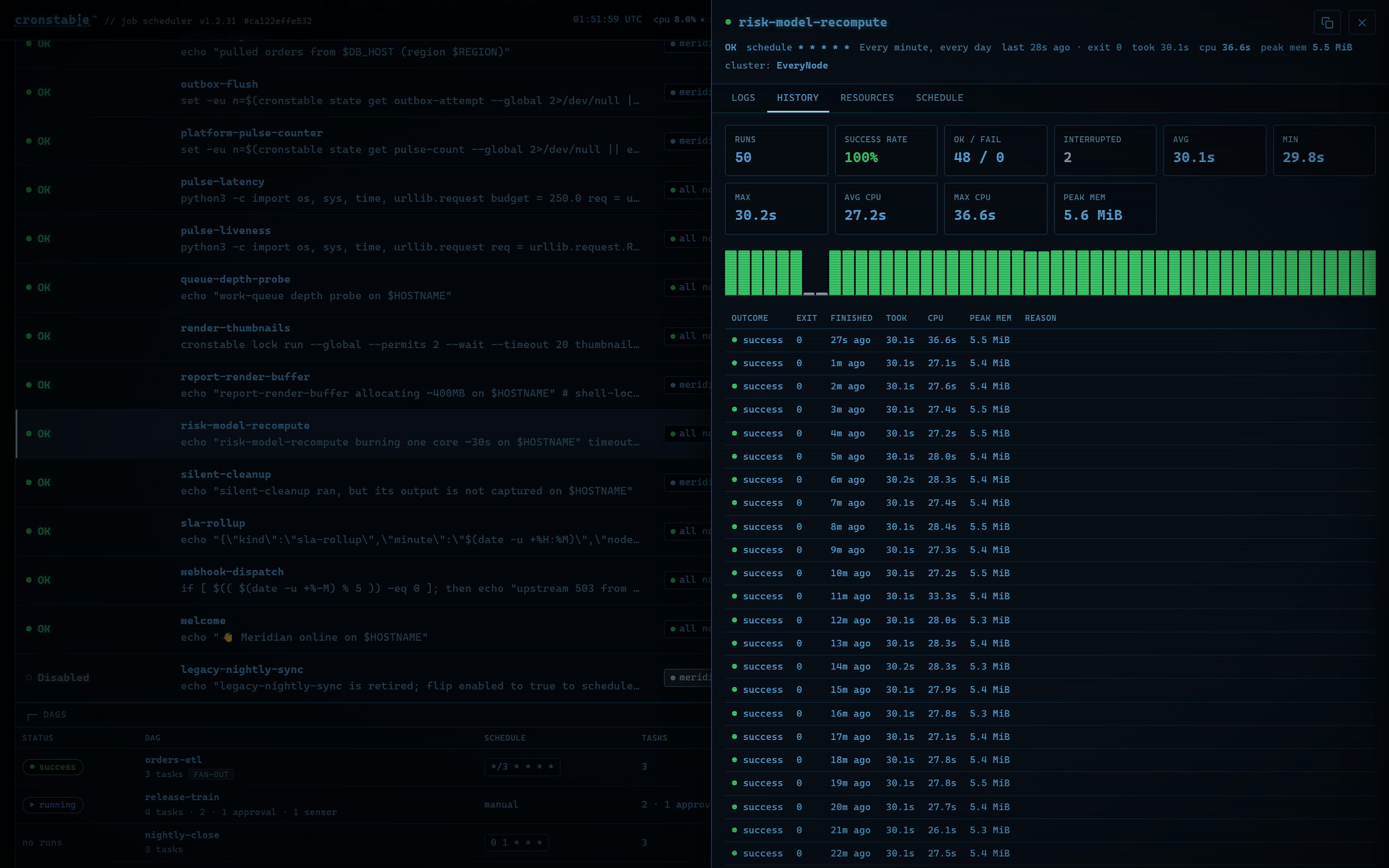Click the 0 1 * * * schedule chip
1389x868 pixels.
coord(517,843)
